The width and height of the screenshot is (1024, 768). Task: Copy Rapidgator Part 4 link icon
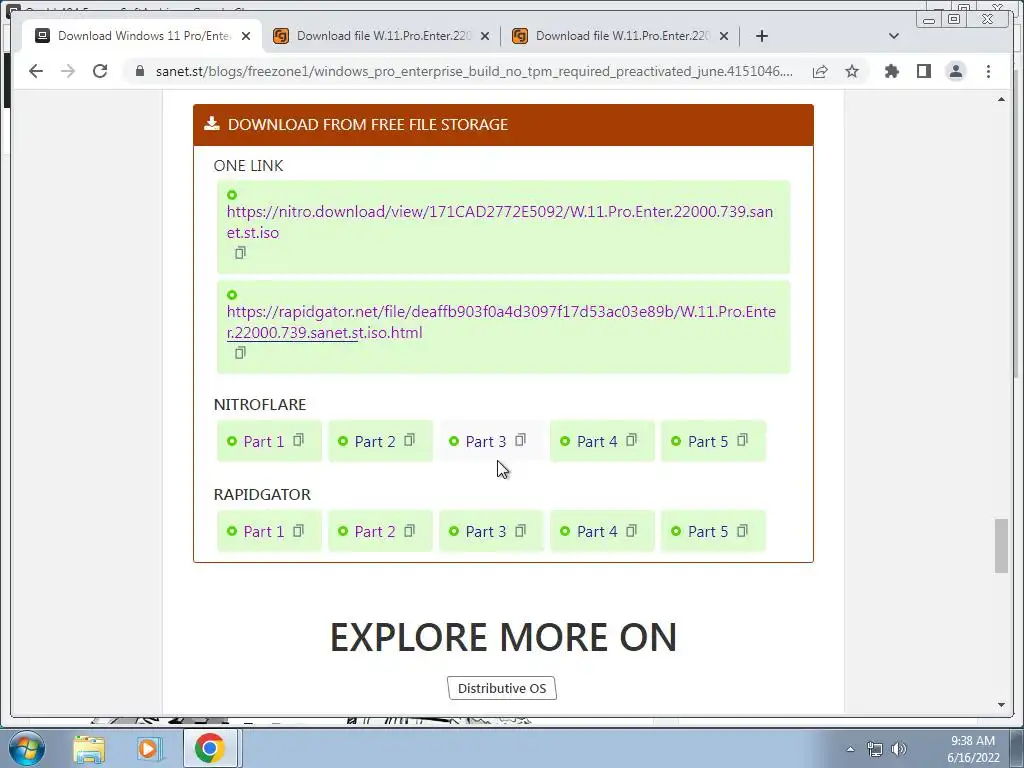coord(632,531)
